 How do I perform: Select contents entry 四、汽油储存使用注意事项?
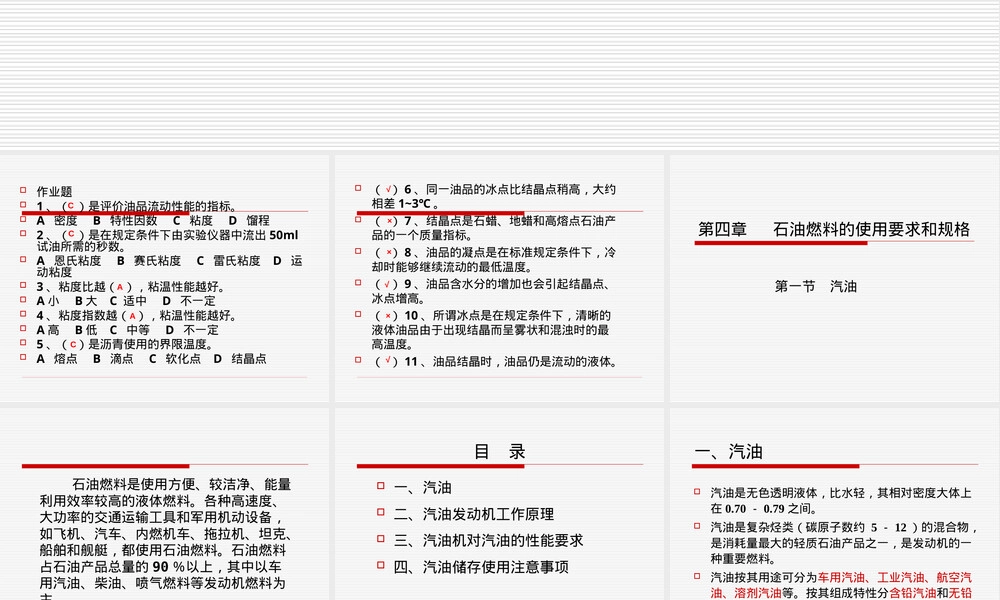pos(482,567)
